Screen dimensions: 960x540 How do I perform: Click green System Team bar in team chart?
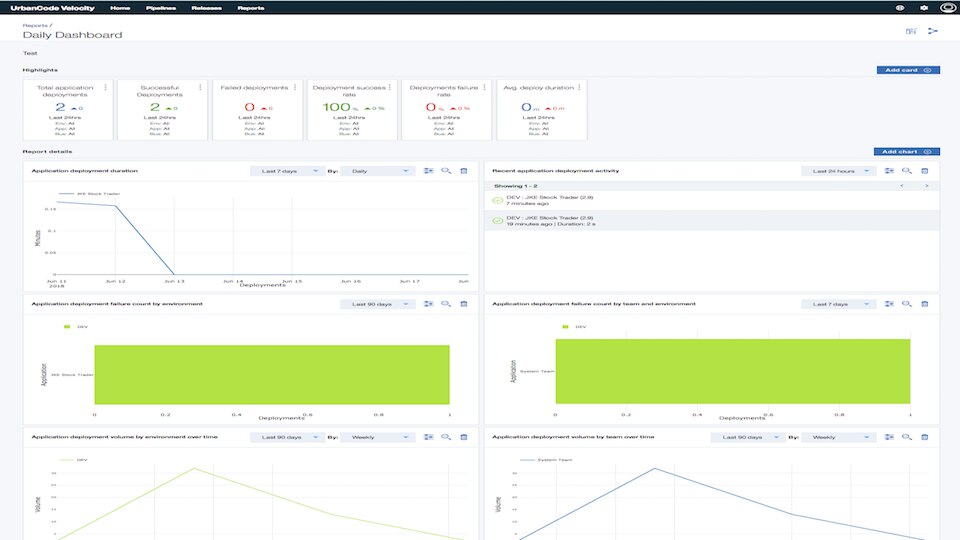[732, 371]
